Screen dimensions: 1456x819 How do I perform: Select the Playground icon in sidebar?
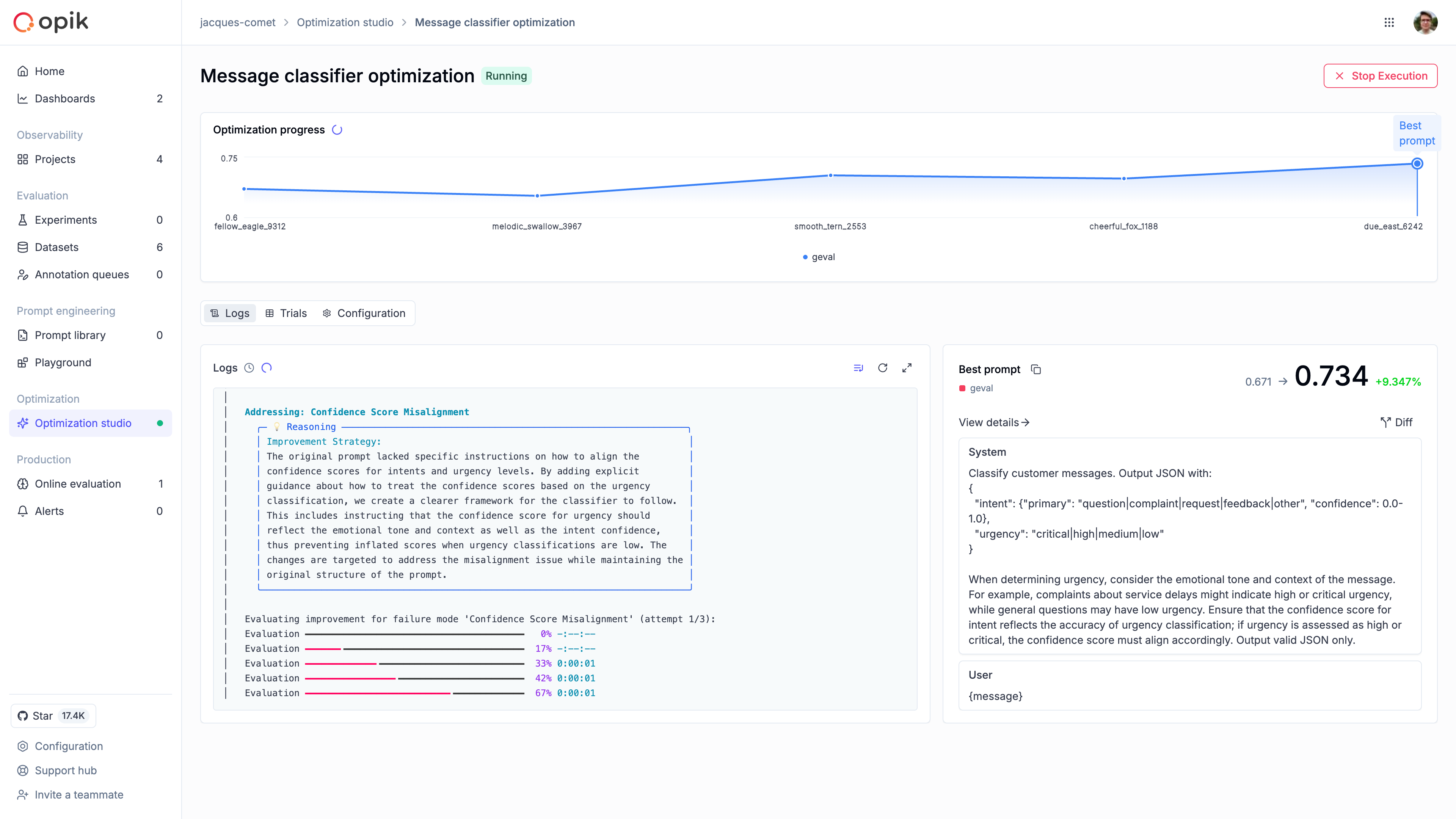coord(23,362)
